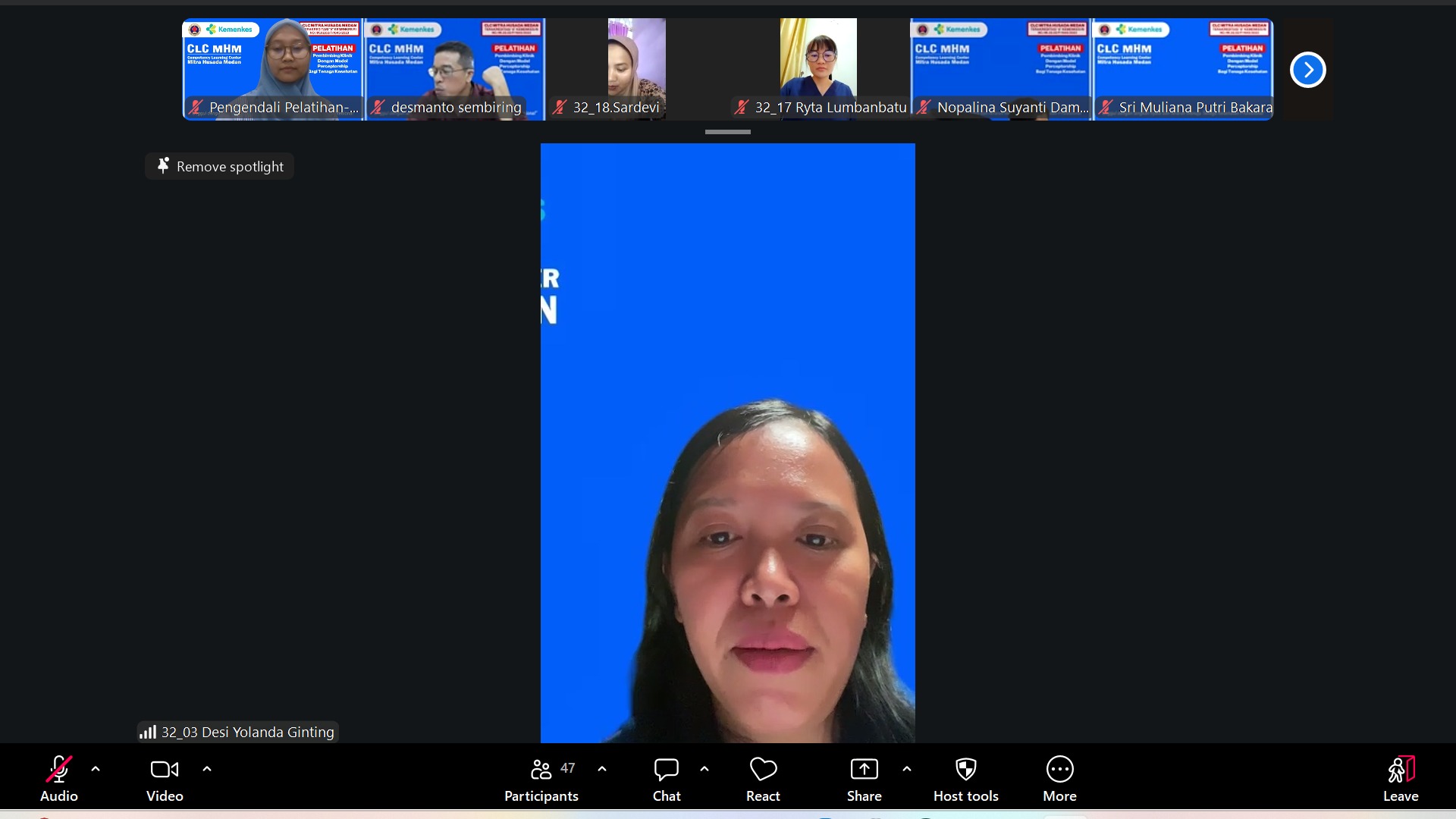Open the Participants panel
The height and width of the screenshot is (819, 1456).
point(541,770)
